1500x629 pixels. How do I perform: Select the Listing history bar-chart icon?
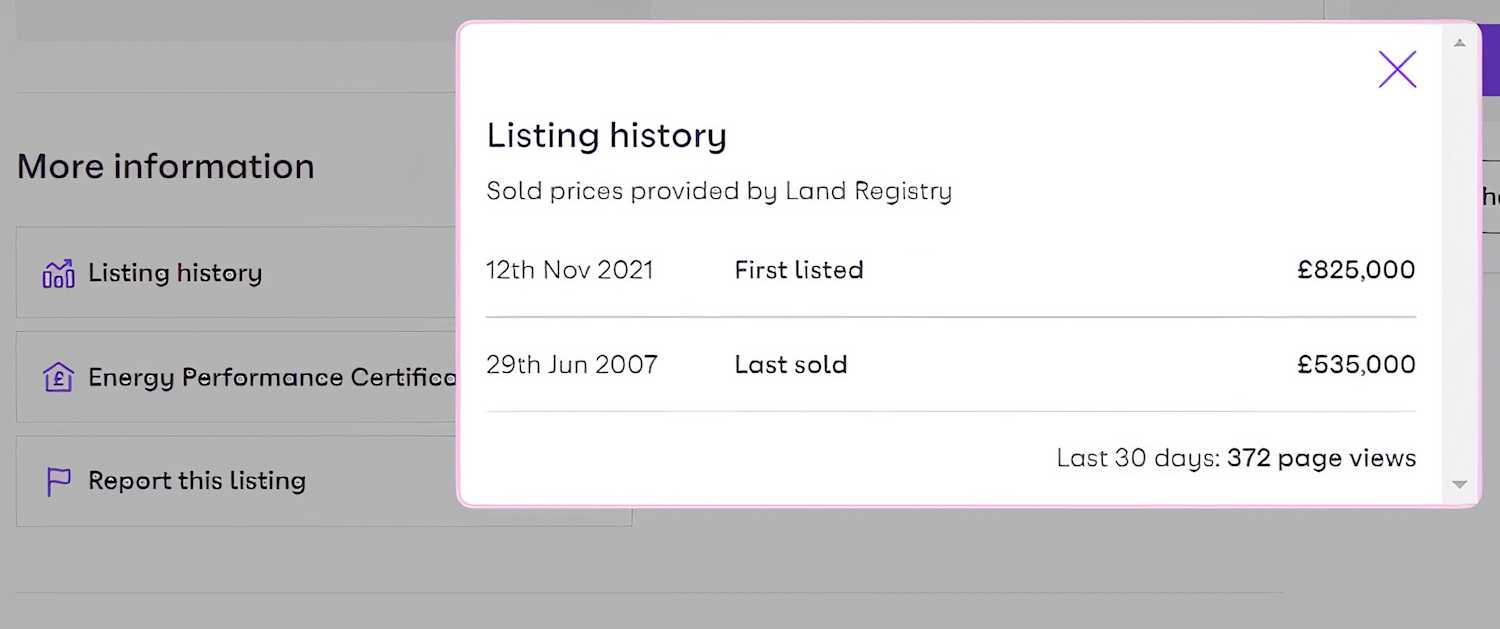pyautogui.click(x=58, y=272)
